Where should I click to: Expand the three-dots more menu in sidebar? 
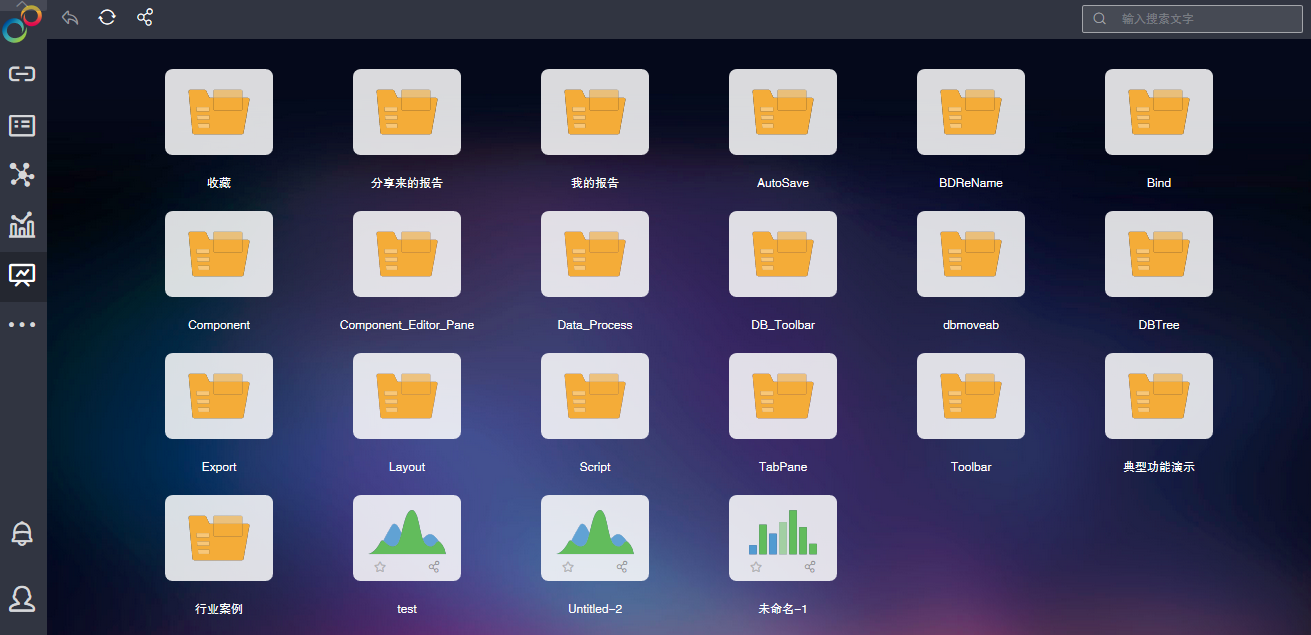point(22,325)
